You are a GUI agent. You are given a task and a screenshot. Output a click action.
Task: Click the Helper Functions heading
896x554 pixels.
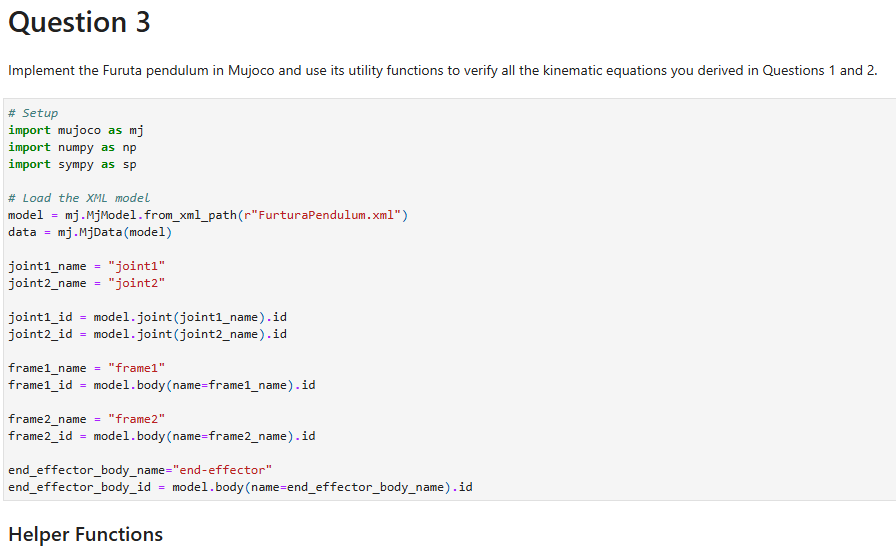(86, 535)
